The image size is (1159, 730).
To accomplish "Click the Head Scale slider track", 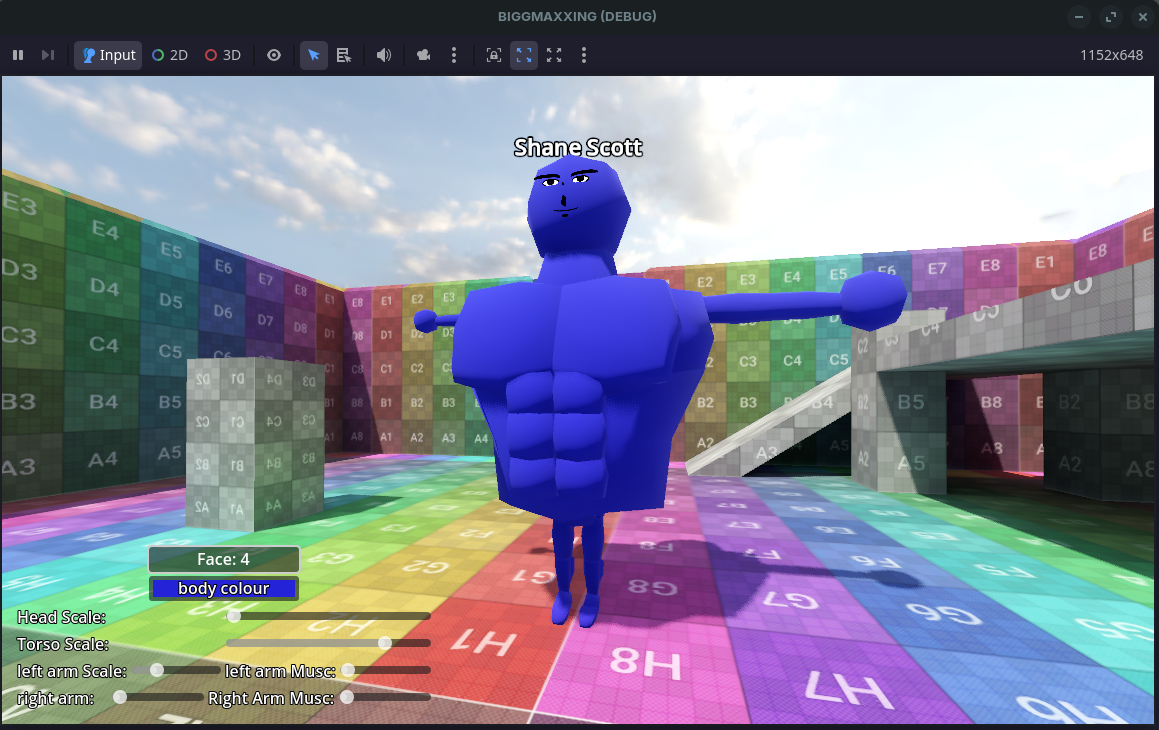I will pyautogui.click(x=330, y=617).
